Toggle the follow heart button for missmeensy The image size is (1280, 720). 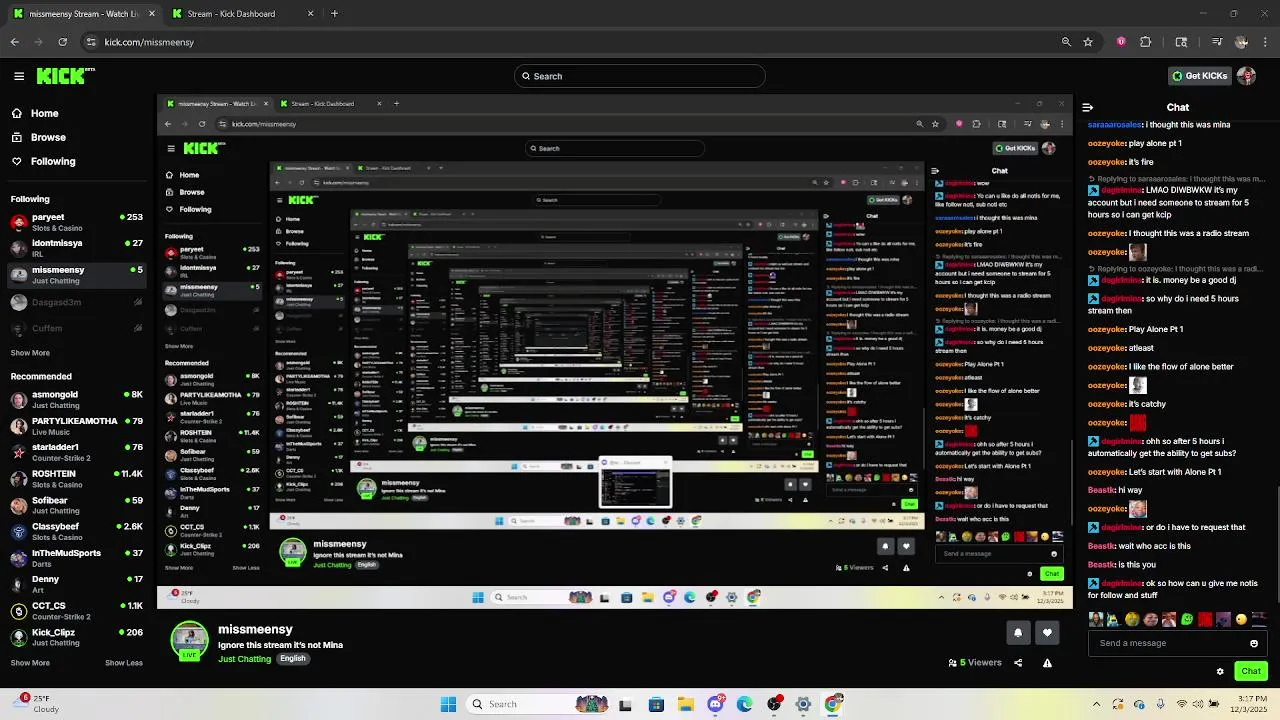point(1047,632)
